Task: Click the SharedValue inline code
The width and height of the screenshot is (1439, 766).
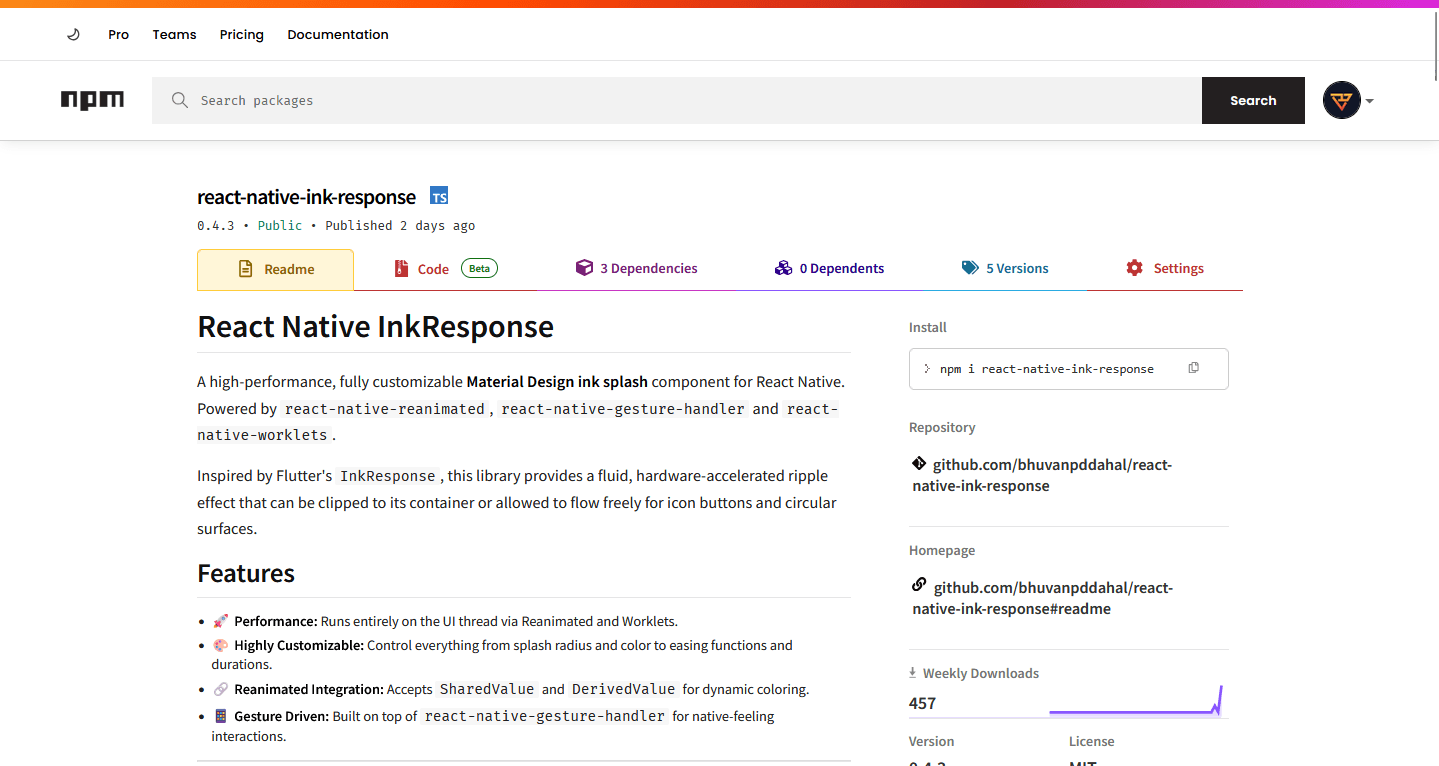Action: [488, 689]
